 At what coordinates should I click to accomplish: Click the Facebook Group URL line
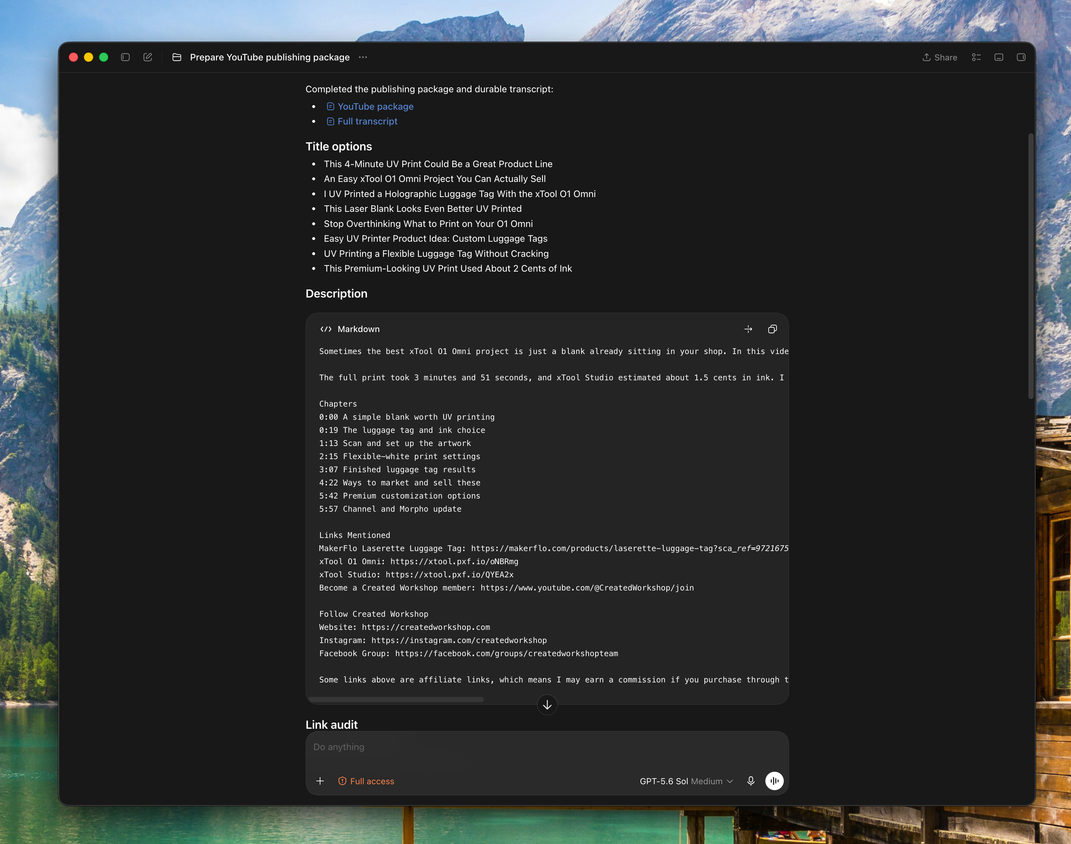coord(469,653)
